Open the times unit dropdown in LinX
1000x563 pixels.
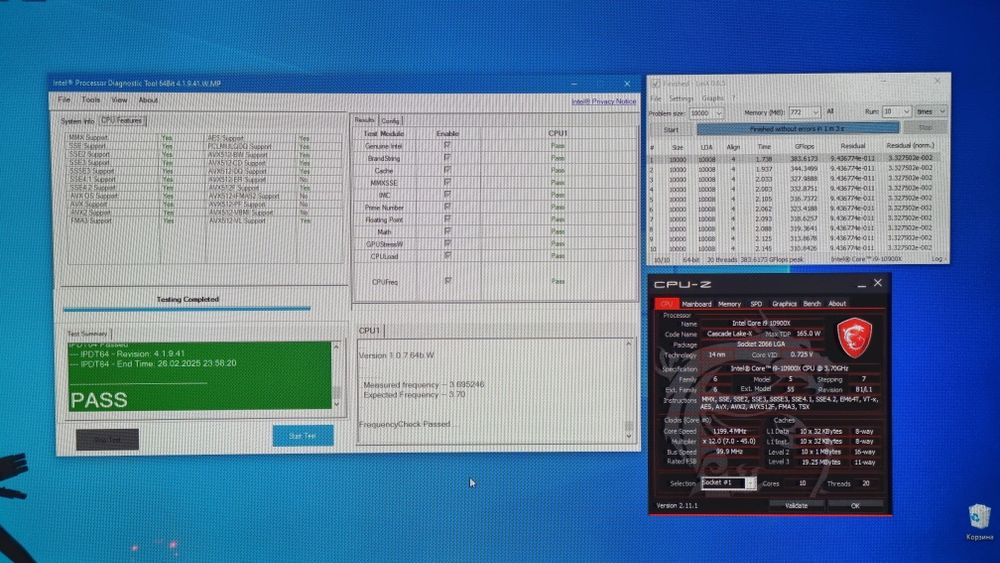click(x=930, y=111)
